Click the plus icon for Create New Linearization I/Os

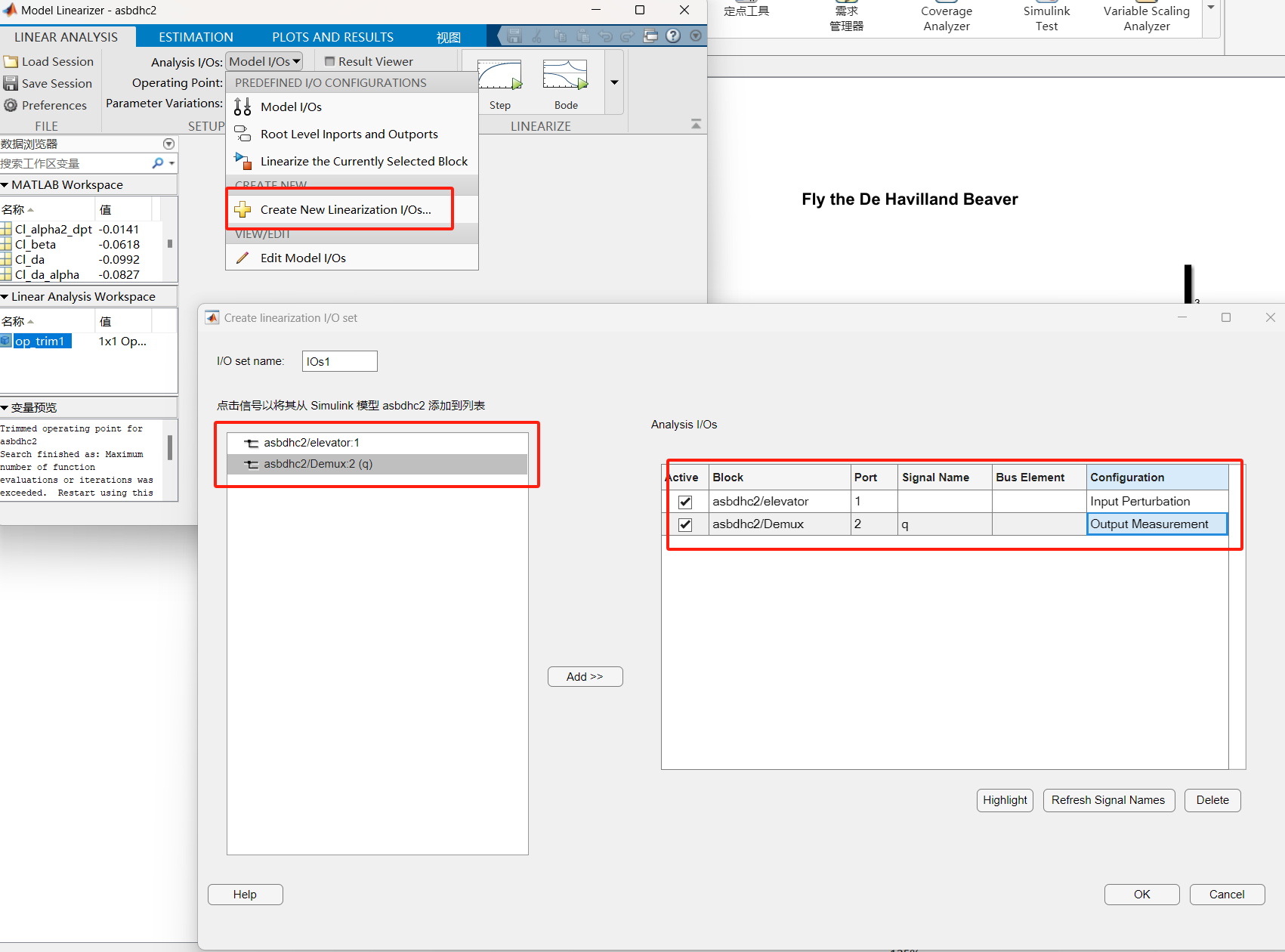click(242, 209)
